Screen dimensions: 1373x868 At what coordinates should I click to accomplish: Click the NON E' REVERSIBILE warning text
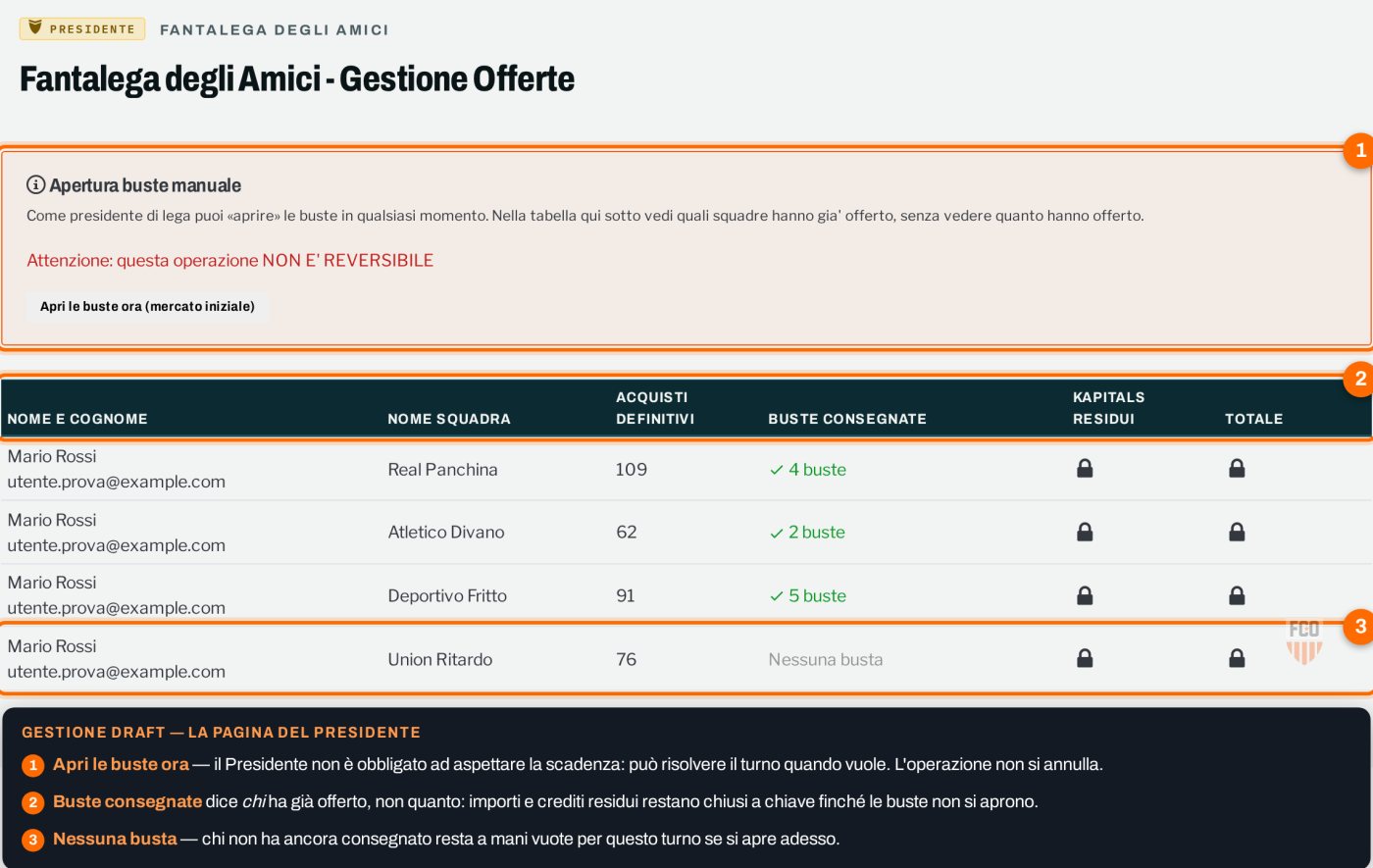(348, 260)
